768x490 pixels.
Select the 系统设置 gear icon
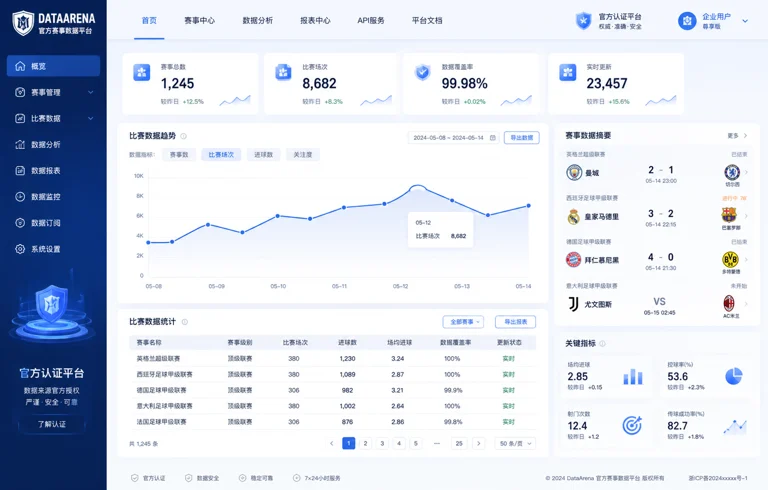point(20,249)
